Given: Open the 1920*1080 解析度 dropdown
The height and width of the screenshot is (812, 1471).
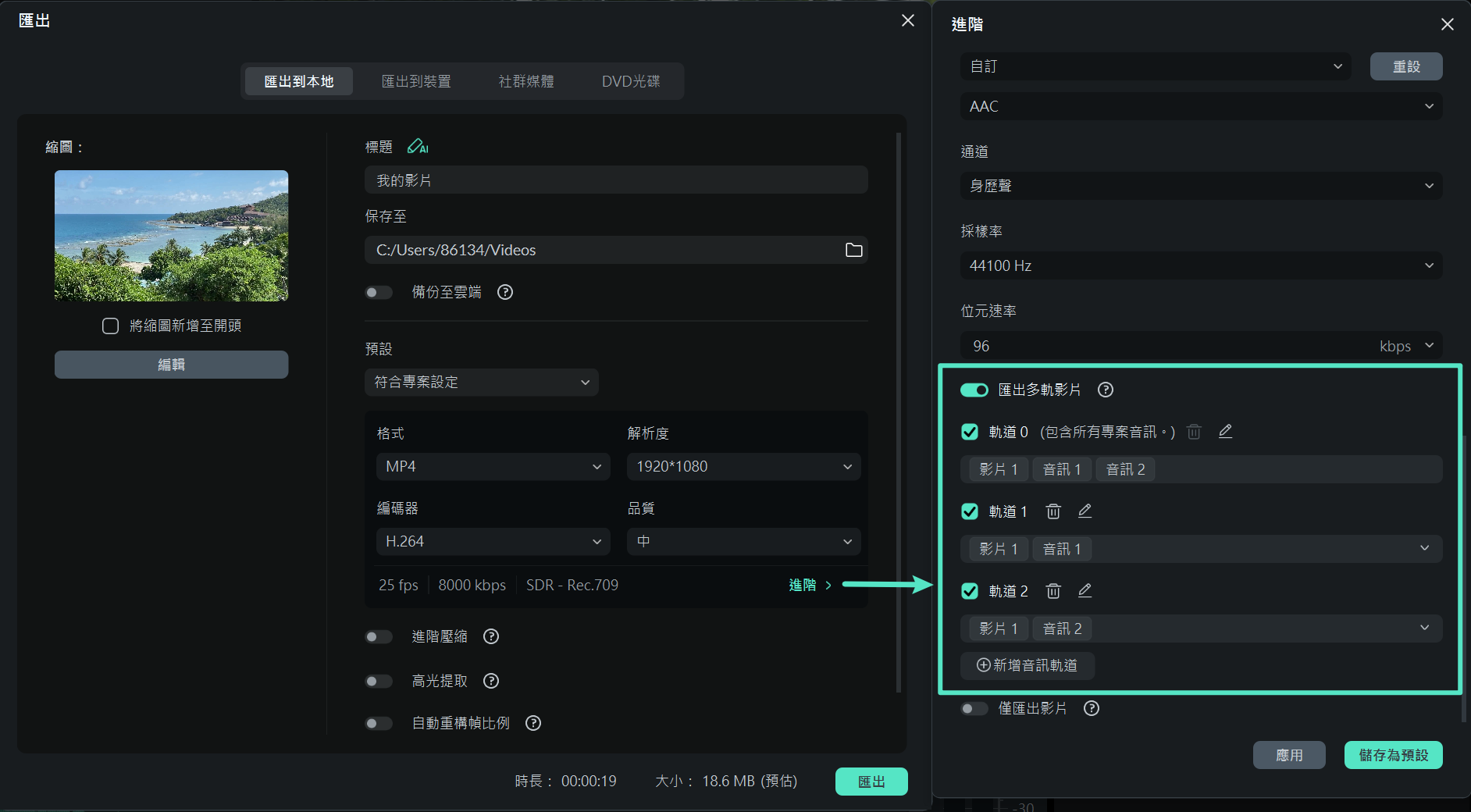Looking at the screenshot, I should click(743, 466).
